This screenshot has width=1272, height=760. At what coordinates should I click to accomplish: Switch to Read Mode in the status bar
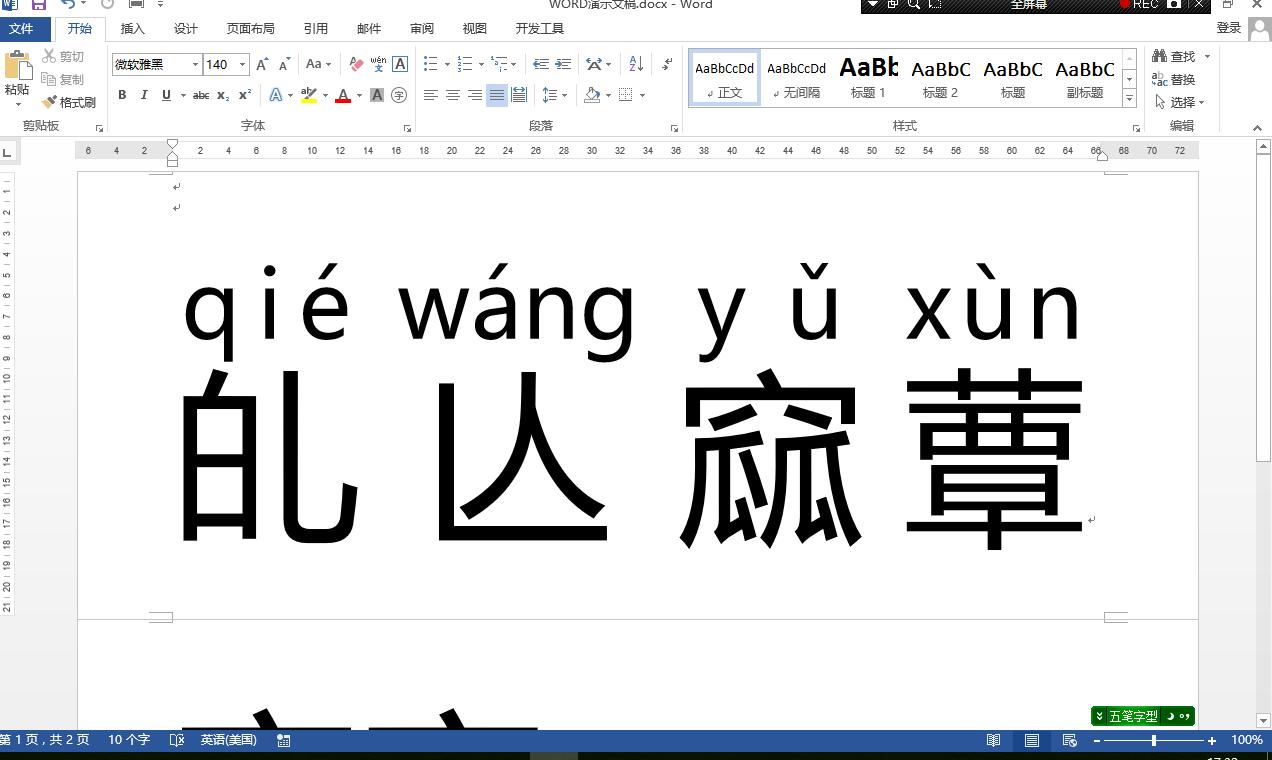(x=993, y=740)
